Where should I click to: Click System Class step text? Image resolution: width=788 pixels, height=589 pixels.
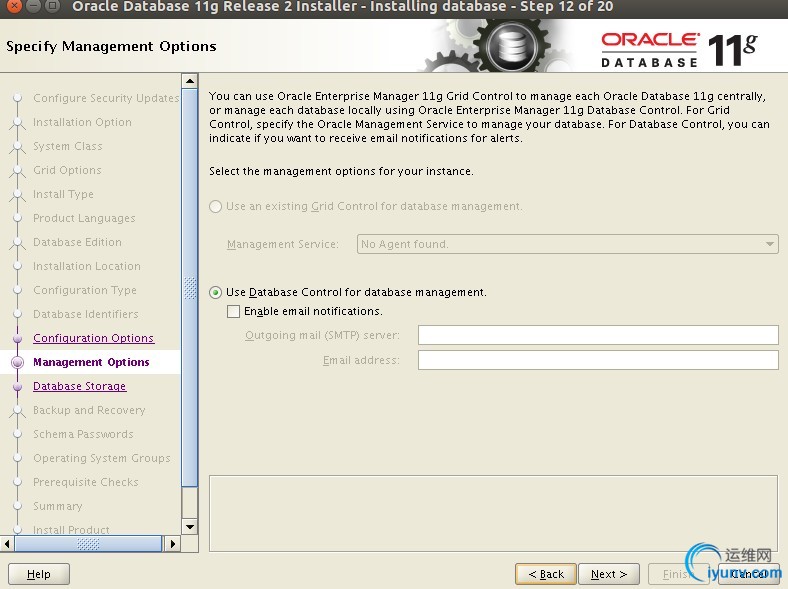[68, 146]
